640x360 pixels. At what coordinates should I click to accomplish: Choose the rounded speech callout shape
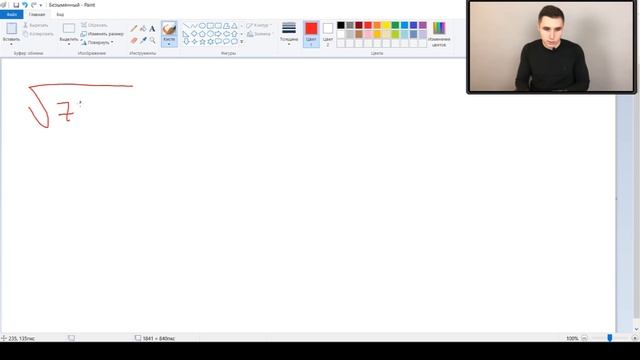coord(218,42)
